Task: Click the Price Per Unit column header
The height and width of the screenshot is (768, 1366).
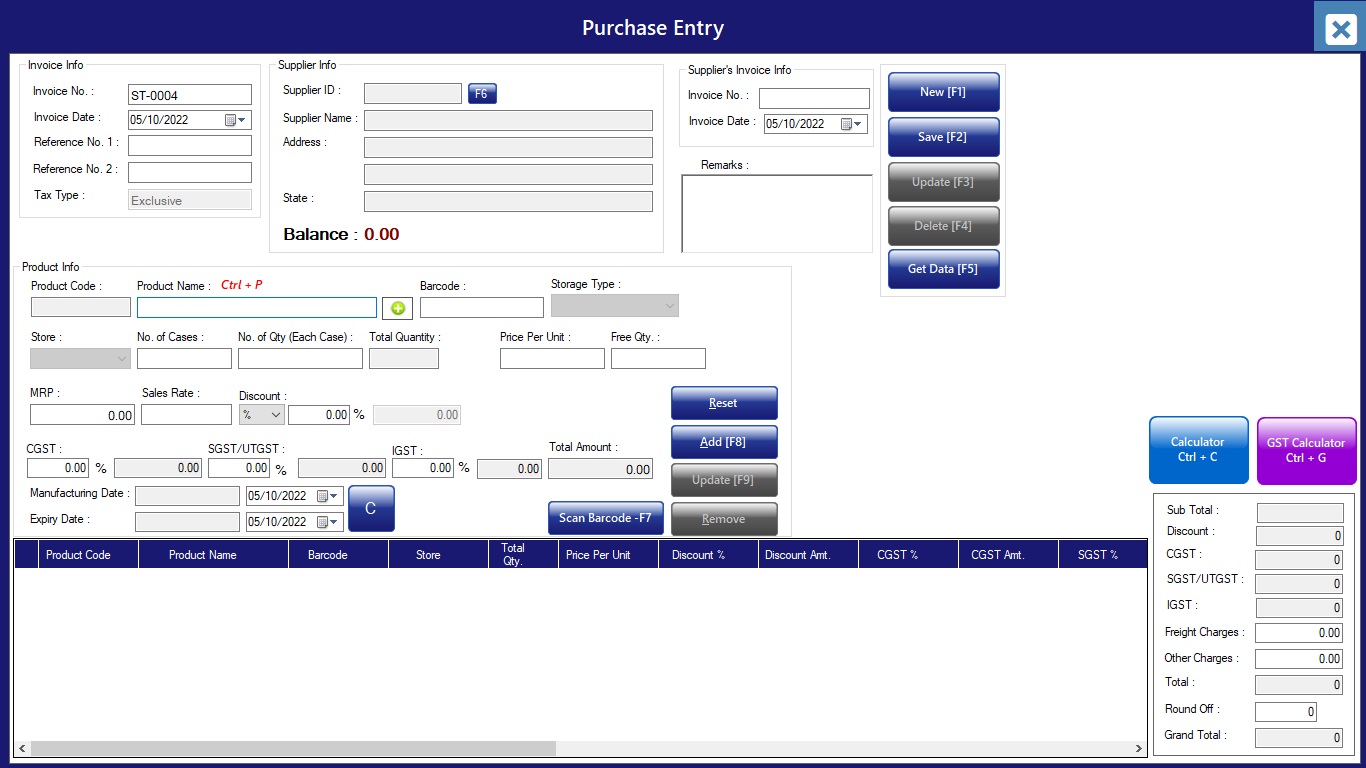Action: click(x=598, y=555)
